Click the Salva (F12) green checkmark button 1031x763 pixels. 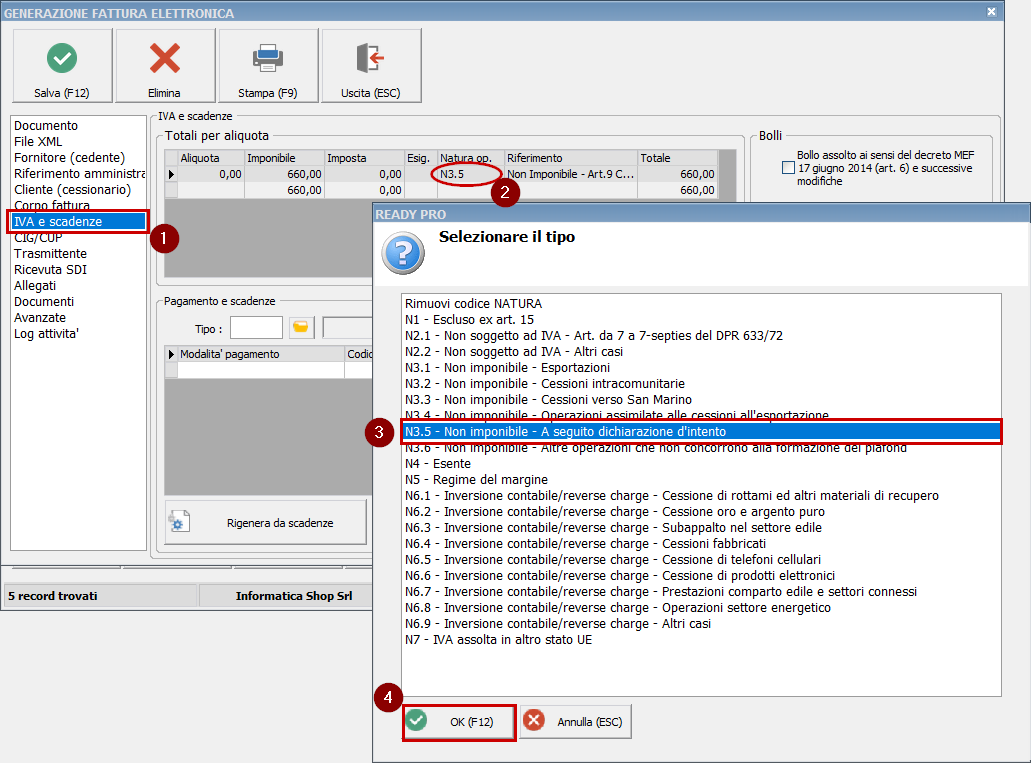click(x=62, y=66)
